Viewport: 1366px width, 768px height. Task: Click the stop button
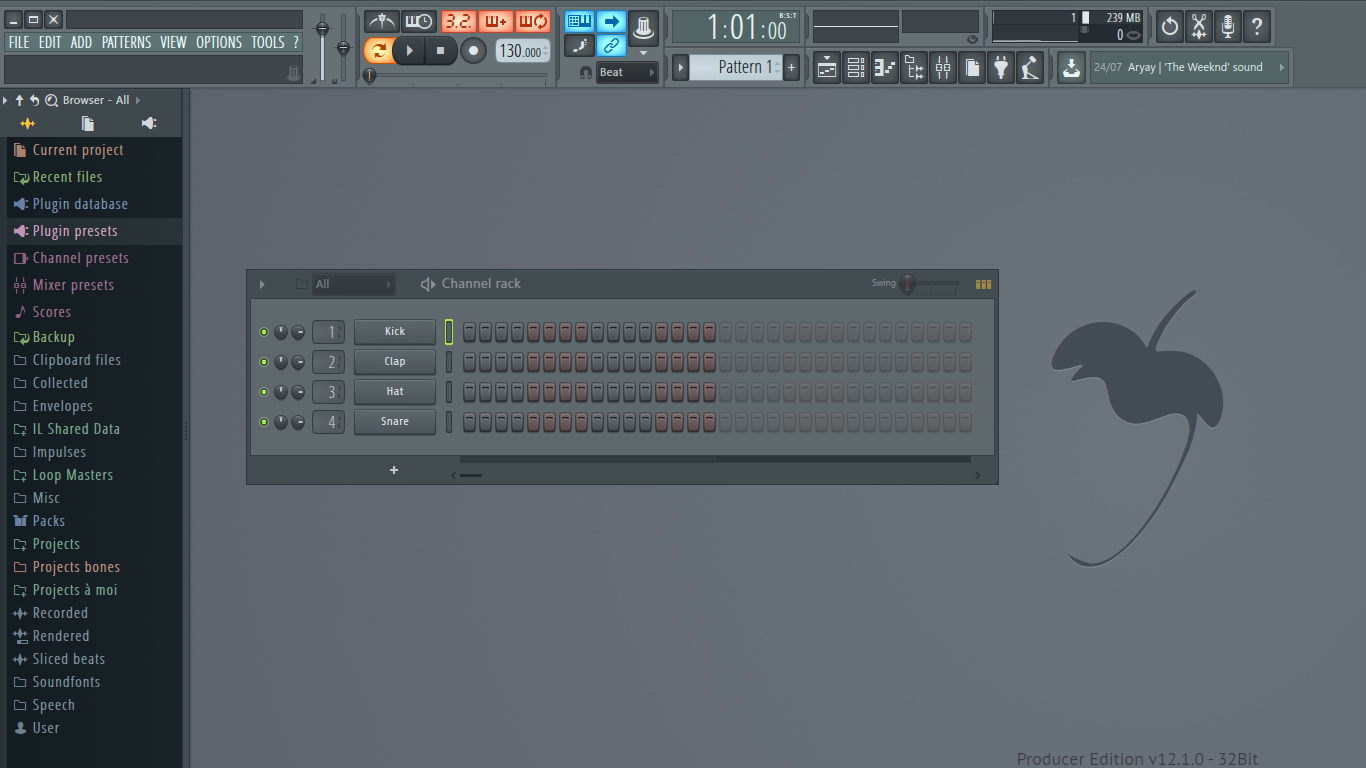pos(440,50)
